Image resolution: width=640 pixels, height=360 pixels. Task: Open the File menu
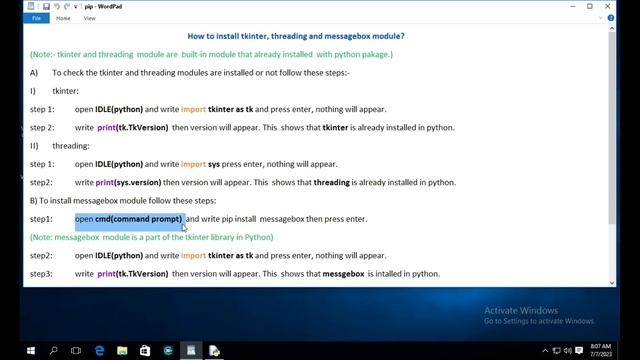[36, 18]
